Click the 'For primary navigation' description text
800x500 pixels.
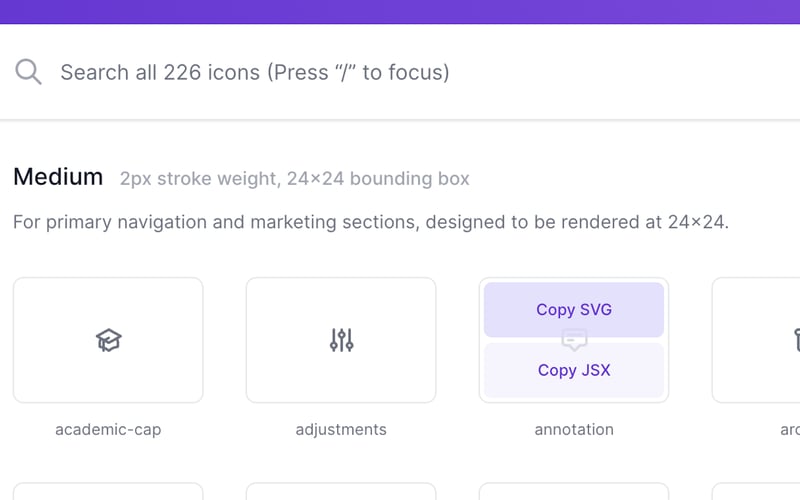[x=370, y=221]
